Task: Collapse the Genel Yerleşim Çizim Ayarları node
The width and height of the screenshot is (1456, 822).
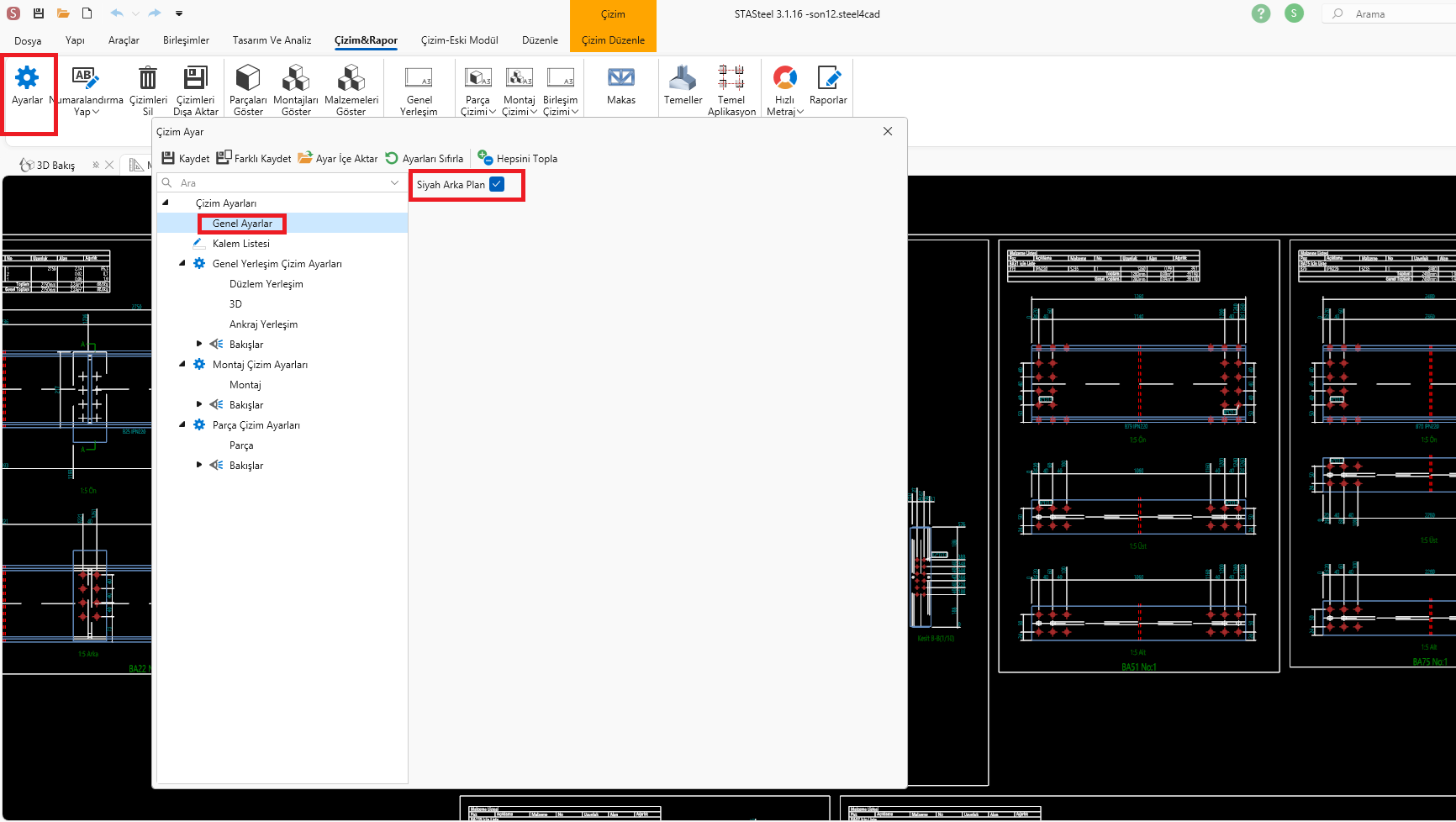Action: (182, 264)
